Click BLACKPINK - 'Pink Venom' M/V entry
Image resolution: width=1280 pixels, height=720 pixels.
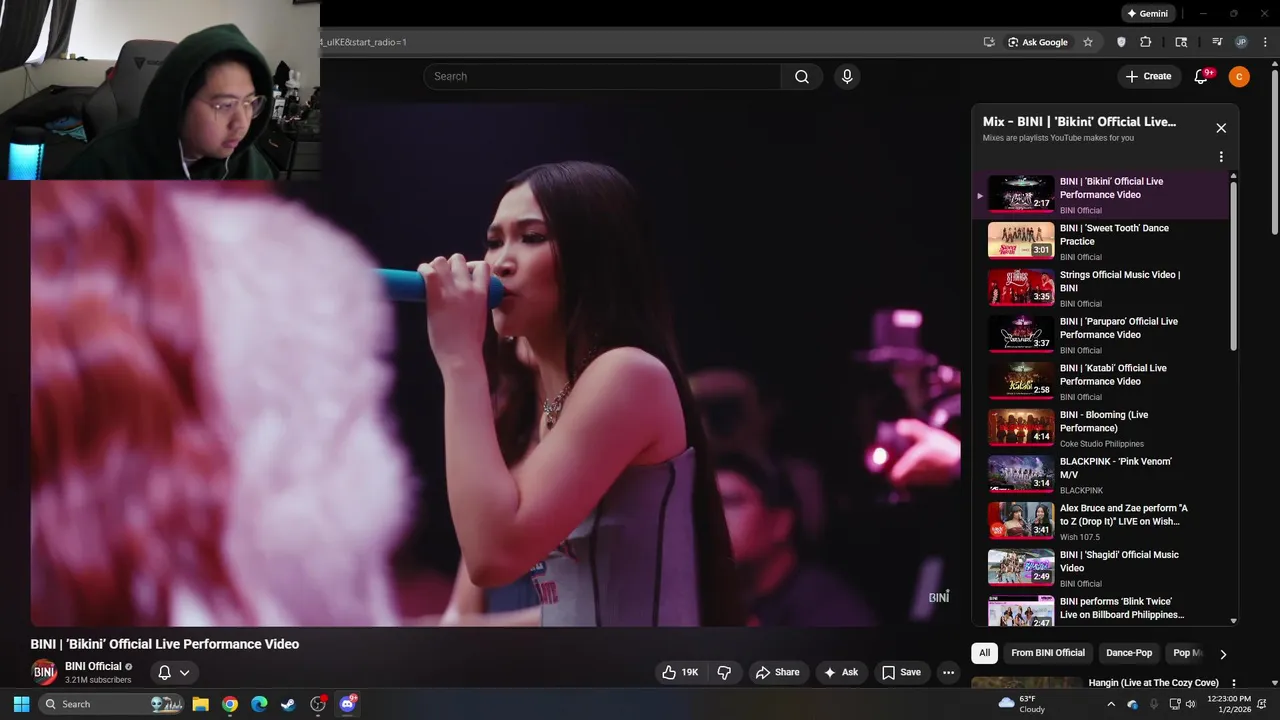[1100, 475]
